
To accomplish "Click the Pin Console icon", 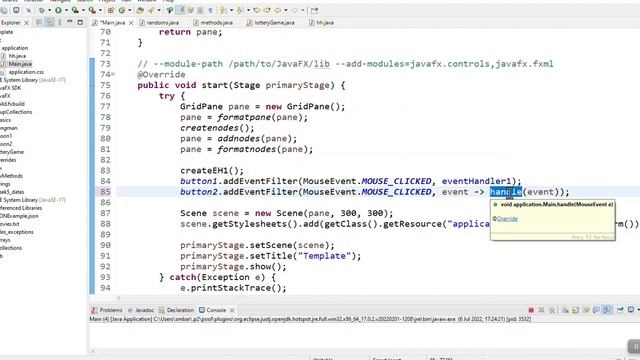I will [x=620, y=310].
